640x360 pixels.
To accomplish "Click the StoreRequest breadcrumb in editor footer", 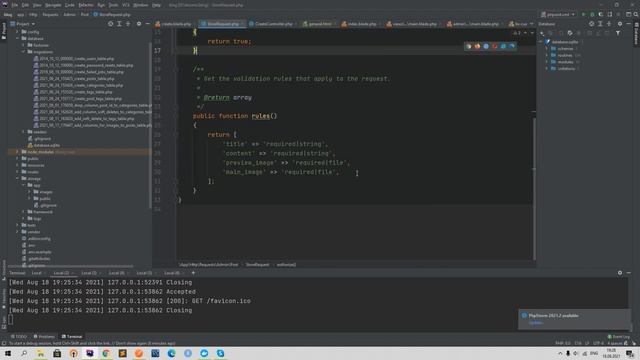I will point(257,265).
